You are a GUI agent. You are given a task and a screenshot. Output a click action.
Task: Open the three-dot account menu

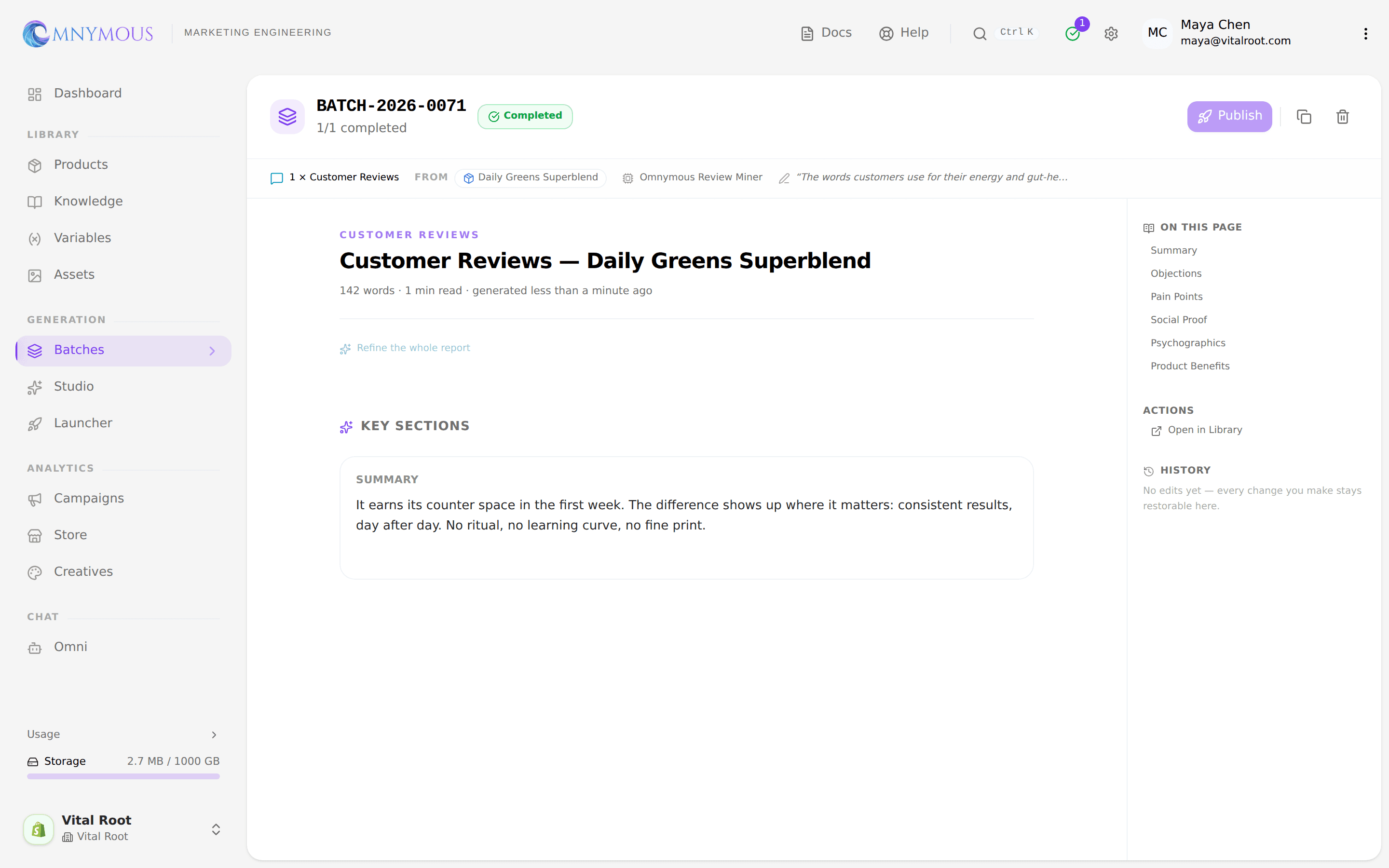[1365, 34]
